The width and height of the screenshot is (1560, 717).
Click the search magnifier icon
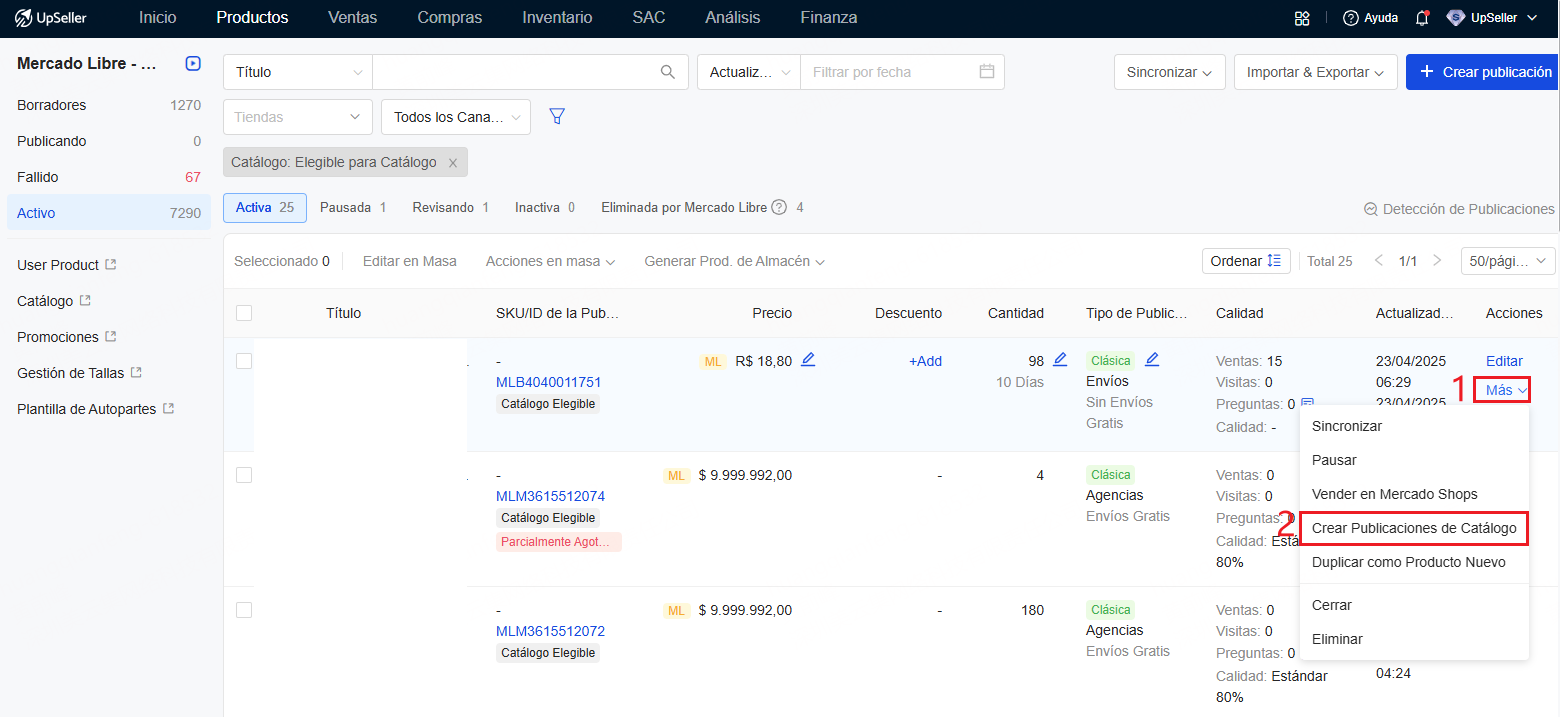click(x=668, y=72)
